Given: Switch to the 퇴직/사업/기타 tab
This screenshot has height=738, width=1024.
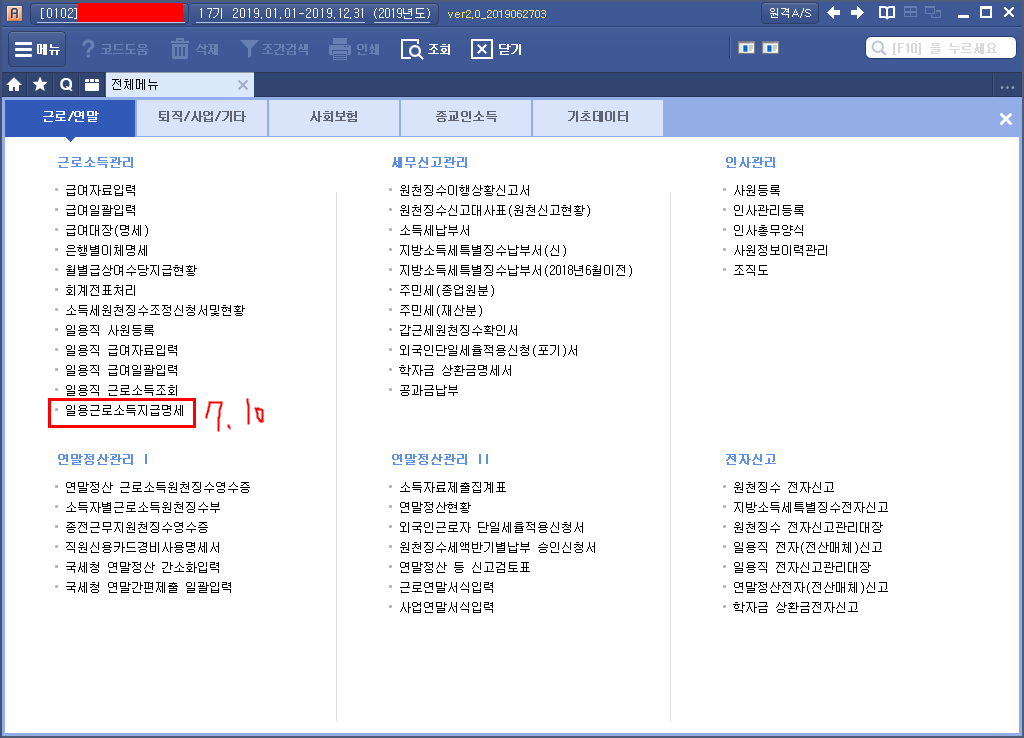Looking at the screenshot, I should [x=202, y=117].
